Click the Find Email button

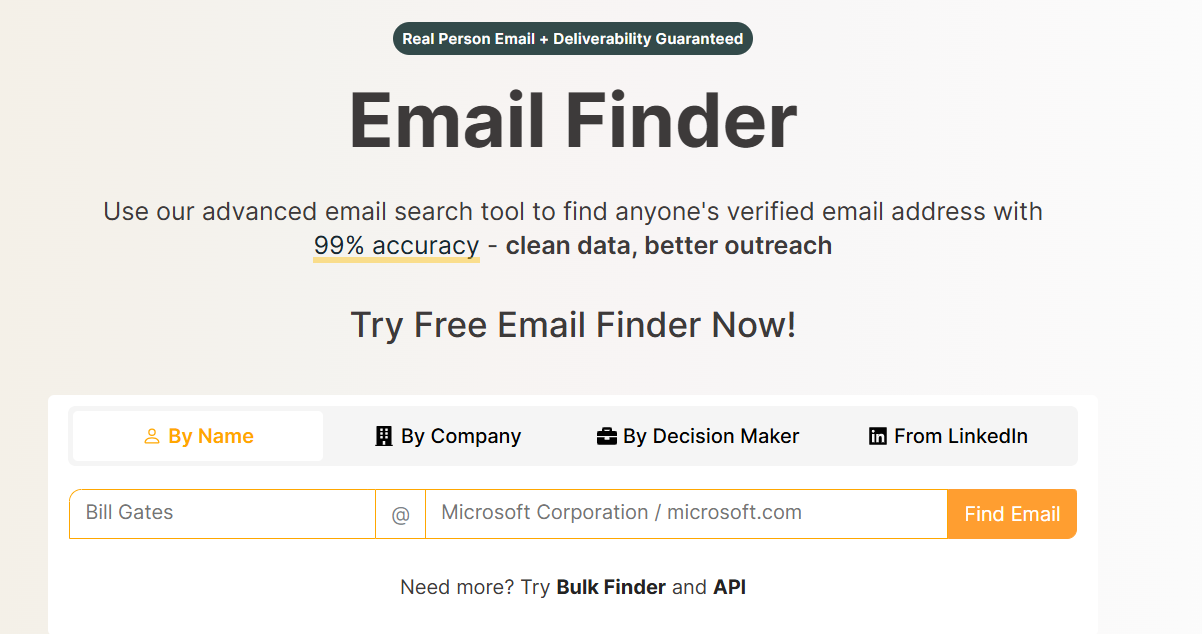1011,513
